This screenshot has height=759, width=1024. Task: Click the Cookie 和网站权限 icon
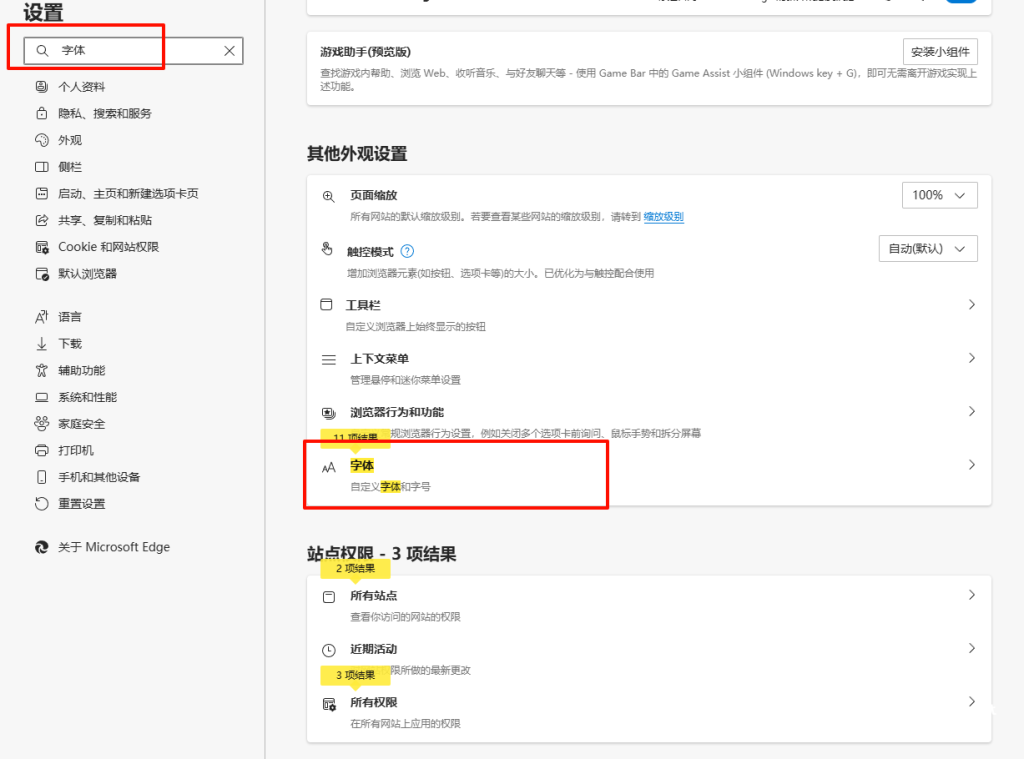point(42,247)
